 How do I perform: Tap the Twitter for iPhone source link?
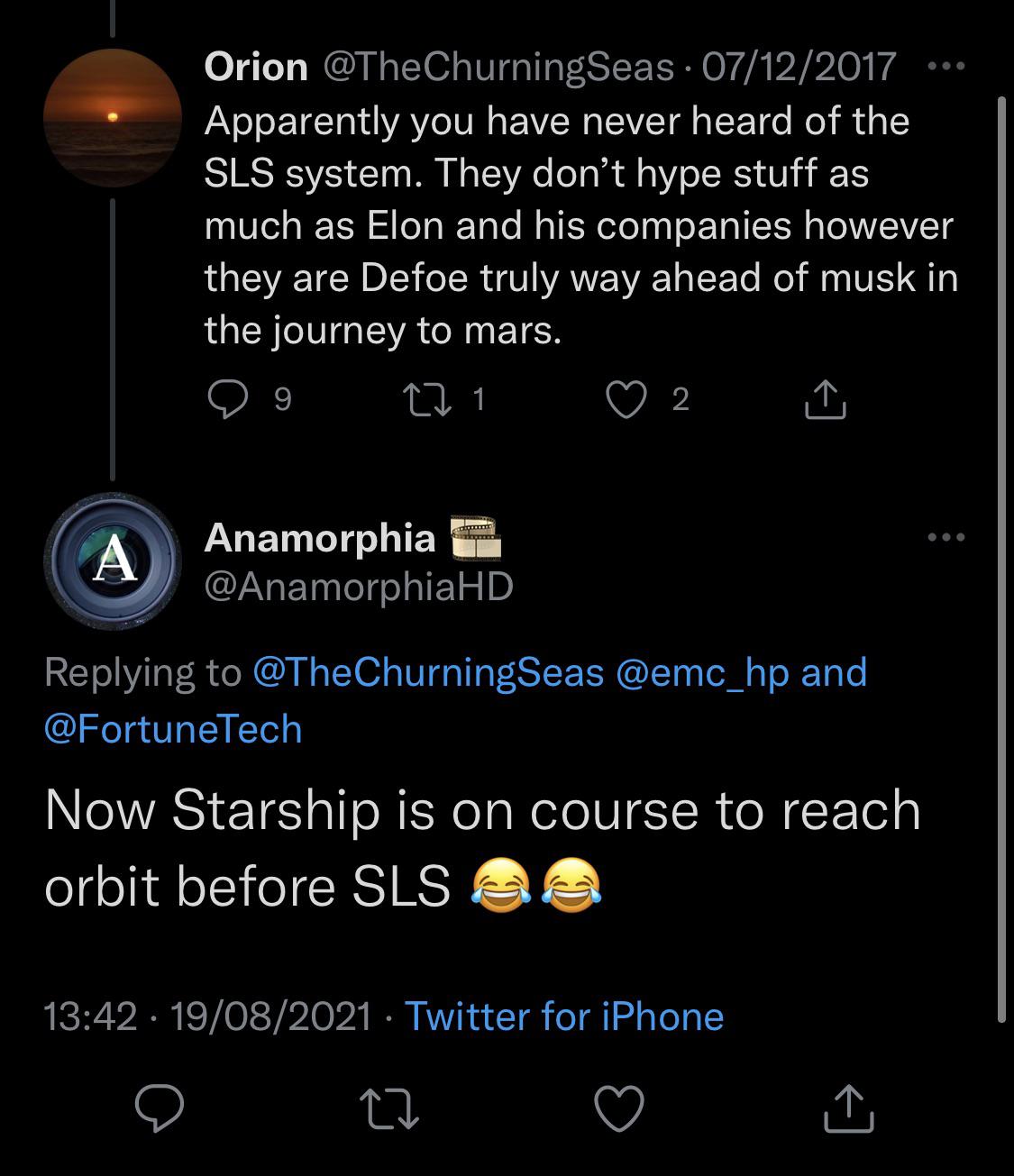click(564, 1016)
